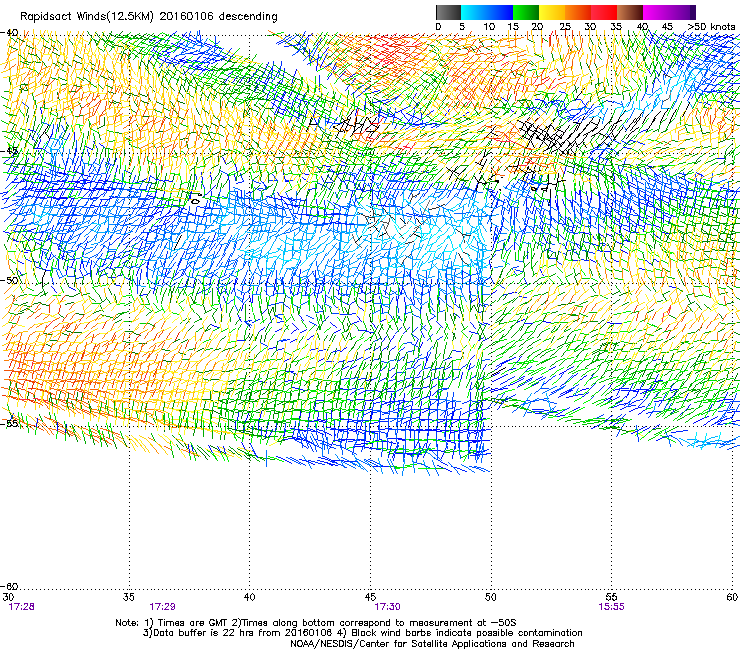Click the '10' legend scale number
740x650 pixels.
pyautogui.click(x=489, y=27)
